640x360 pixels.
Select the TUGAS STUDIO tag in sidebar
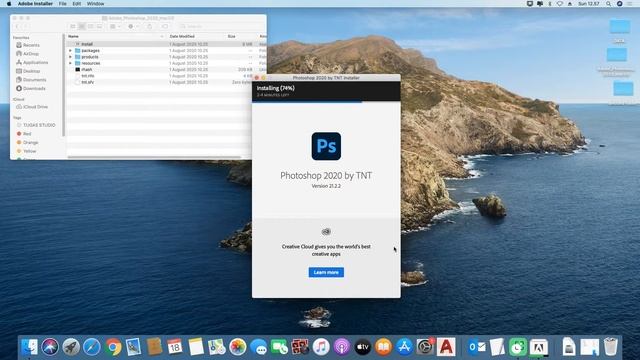pyautogui.click(x=39, y=125)
